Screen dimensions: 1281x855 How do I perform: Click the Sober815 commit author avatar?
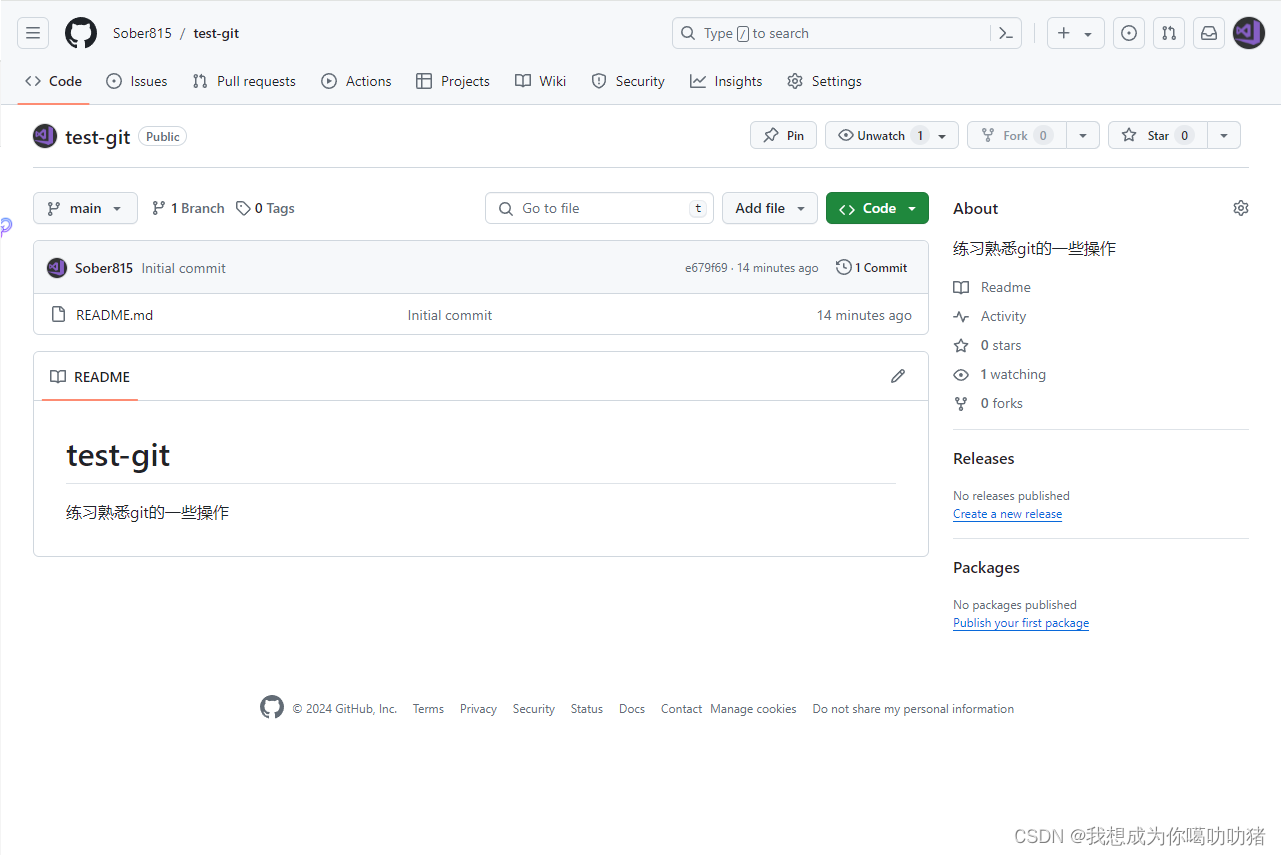click(57, 268)
